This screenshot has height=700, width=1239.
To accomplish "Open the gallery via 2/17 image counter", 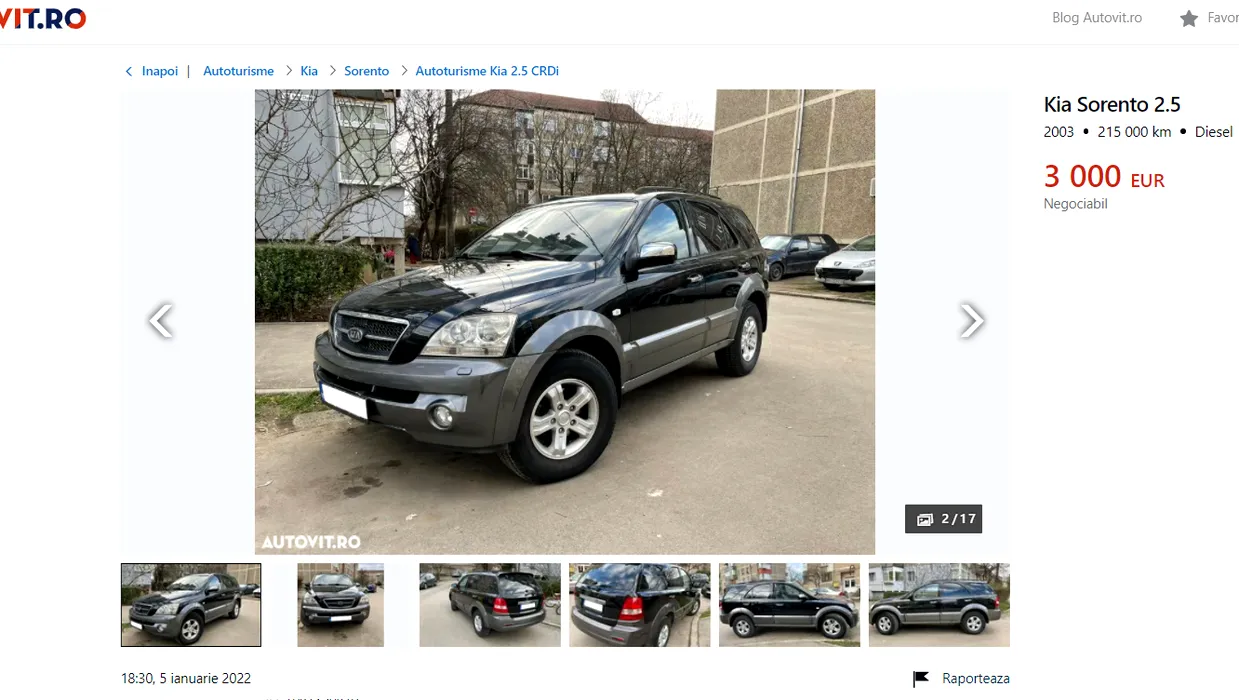I will coord(943,519).
